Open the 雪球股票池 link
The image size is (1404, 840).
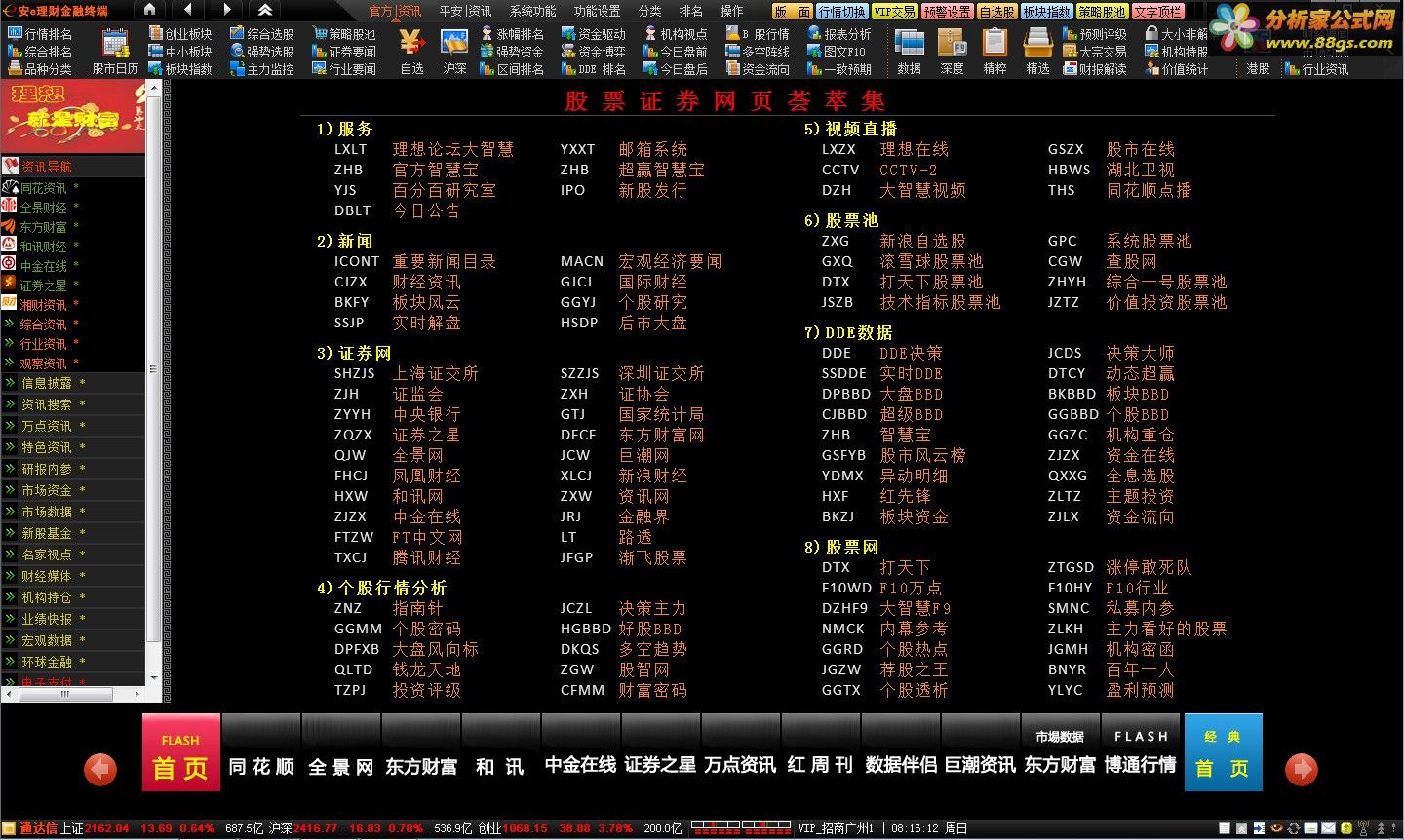click(931, 261)
